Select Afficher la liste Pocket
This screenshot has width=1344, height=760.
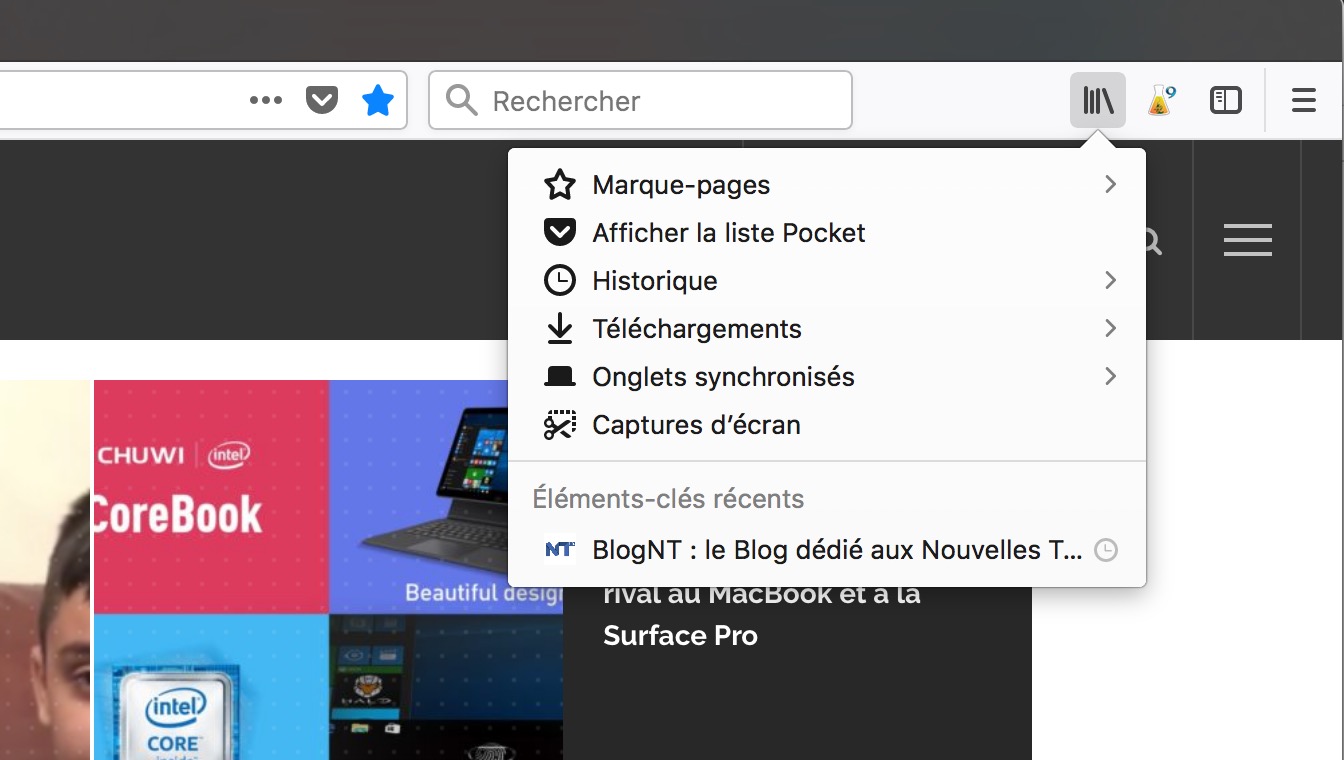pyautogui.click(x=728, y=233)
